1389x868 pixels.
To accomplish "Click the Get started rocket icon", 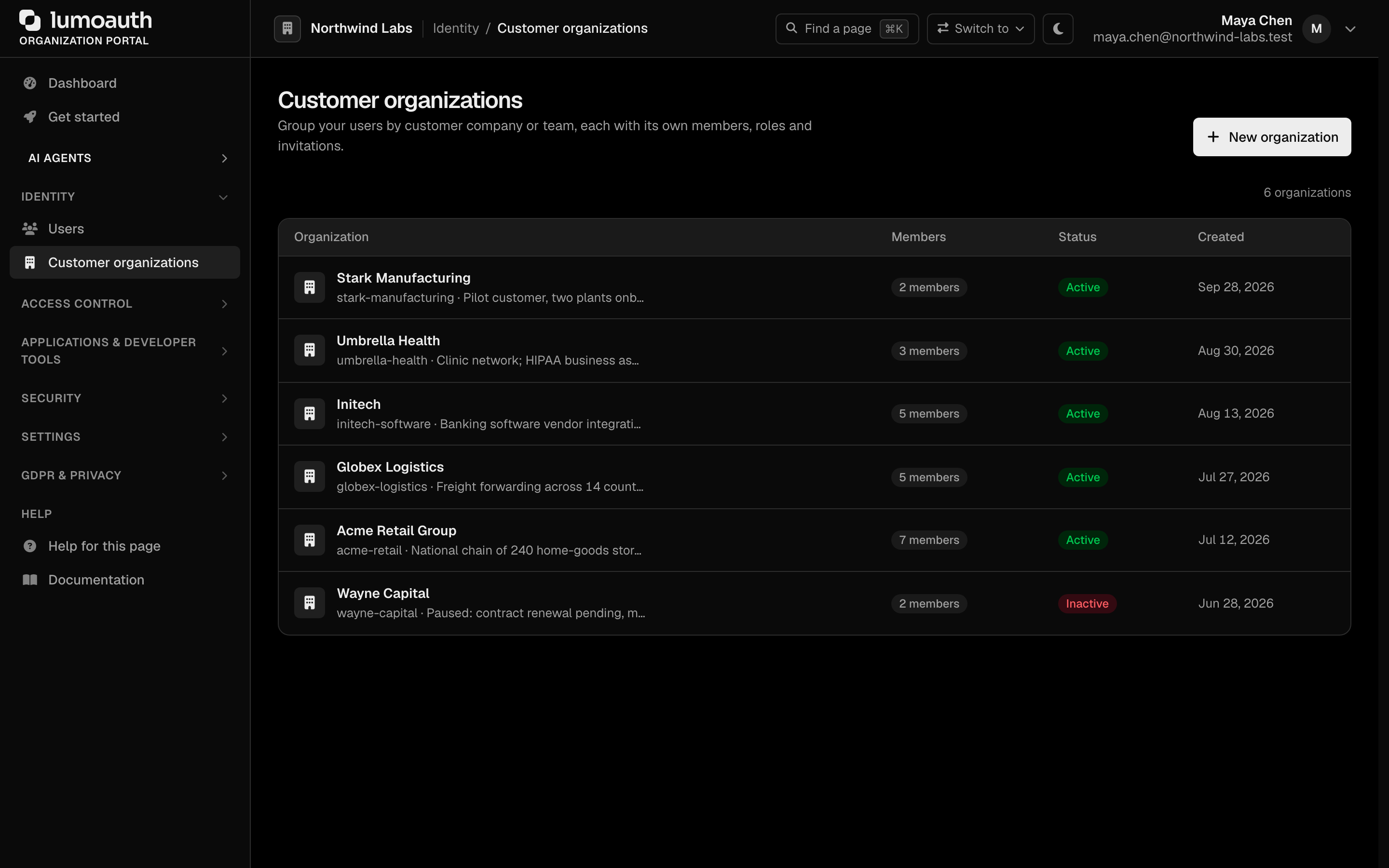I will click(30, 117).
